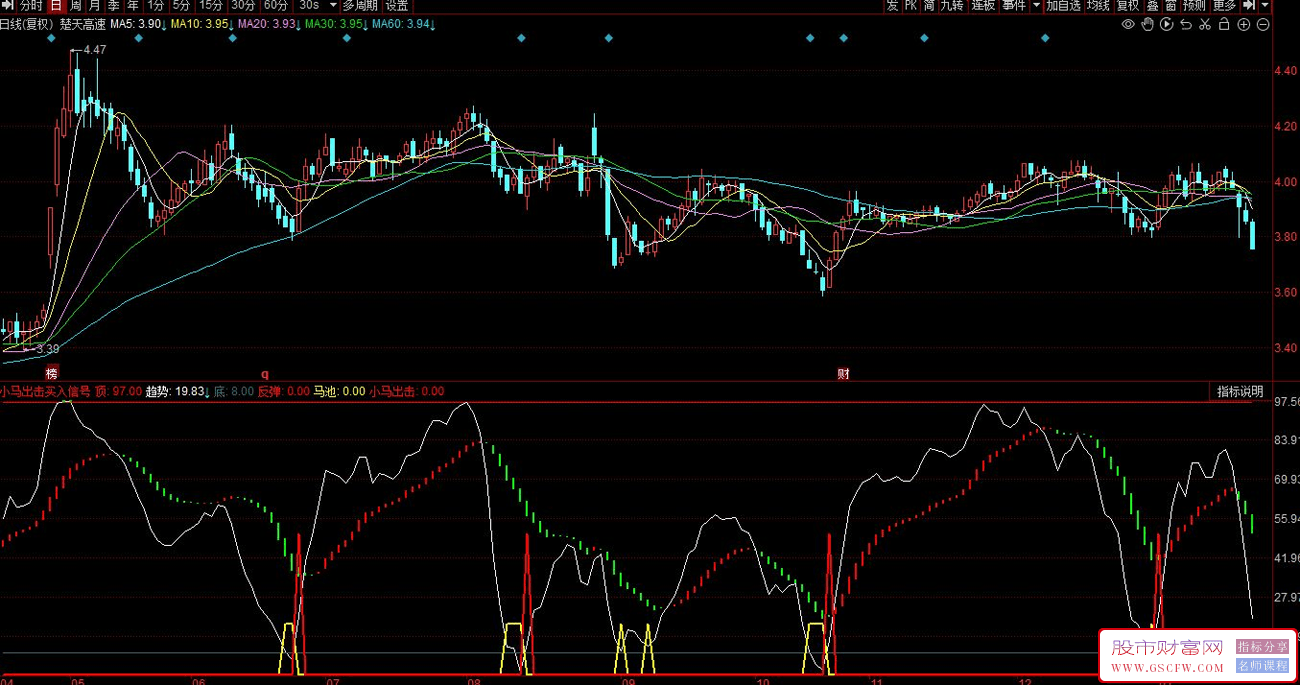Toggle the padlock lock icon
1300x685 pixels.
(1224, 24)
